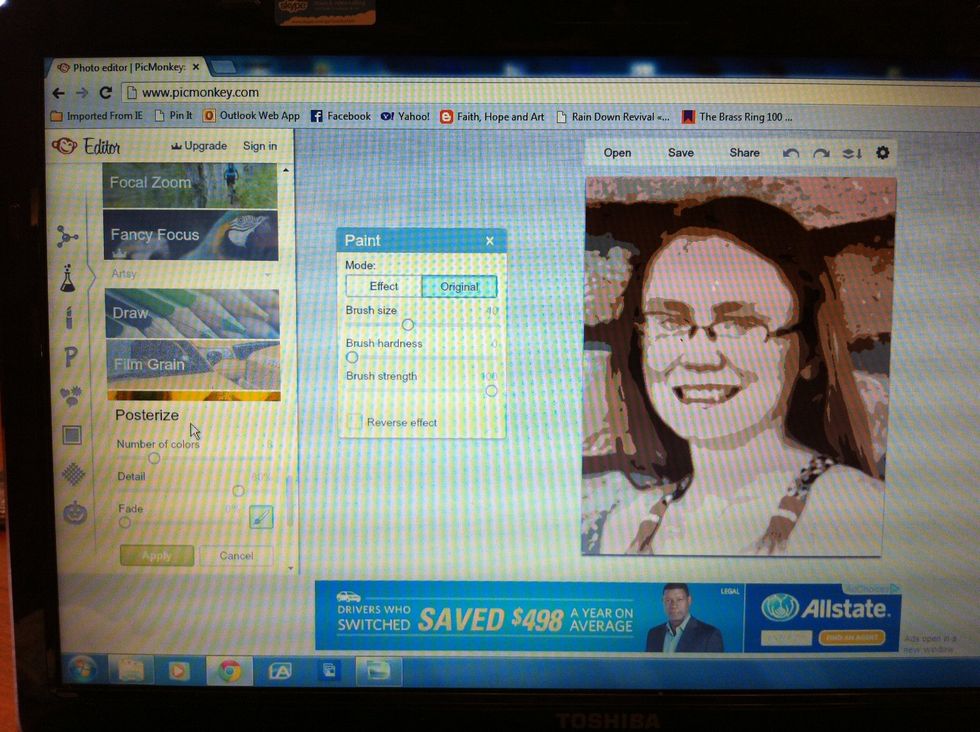Screen dimensions: 980x732
Task: Click the Upgrade link
Action: tap(199, 146)
